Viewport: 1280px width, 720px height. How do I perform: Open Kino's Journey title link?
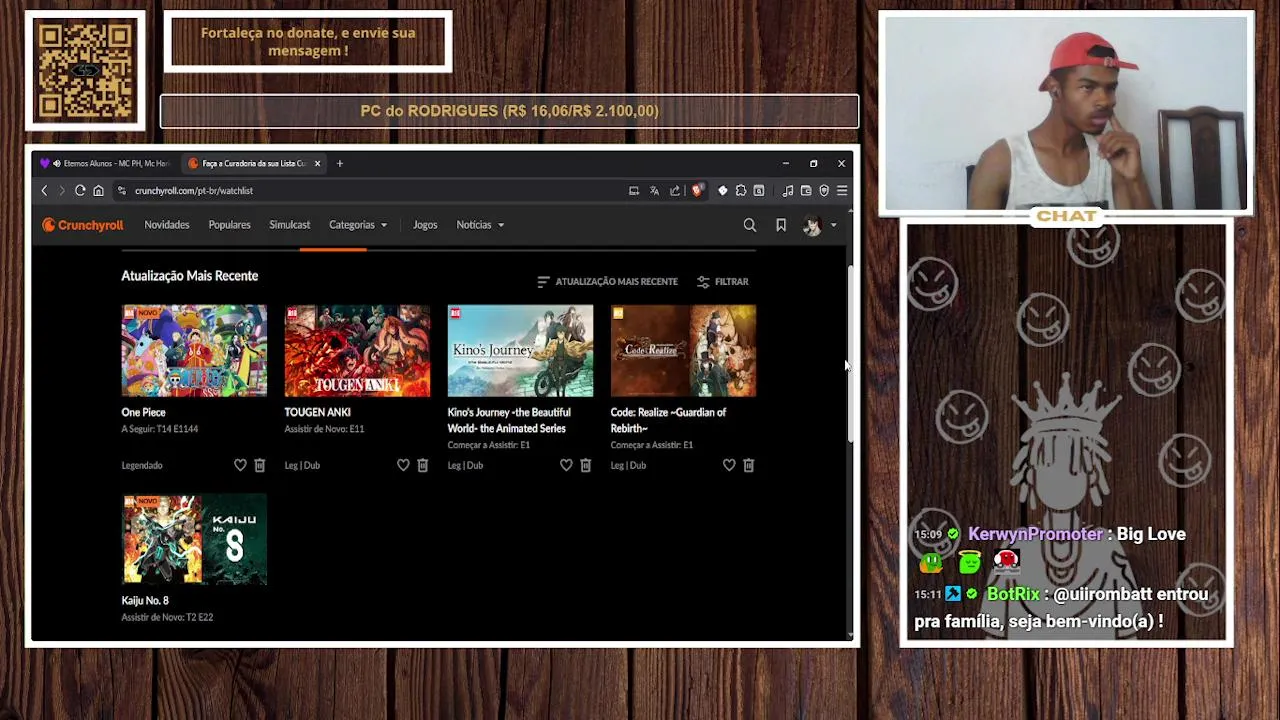[509, 420]
